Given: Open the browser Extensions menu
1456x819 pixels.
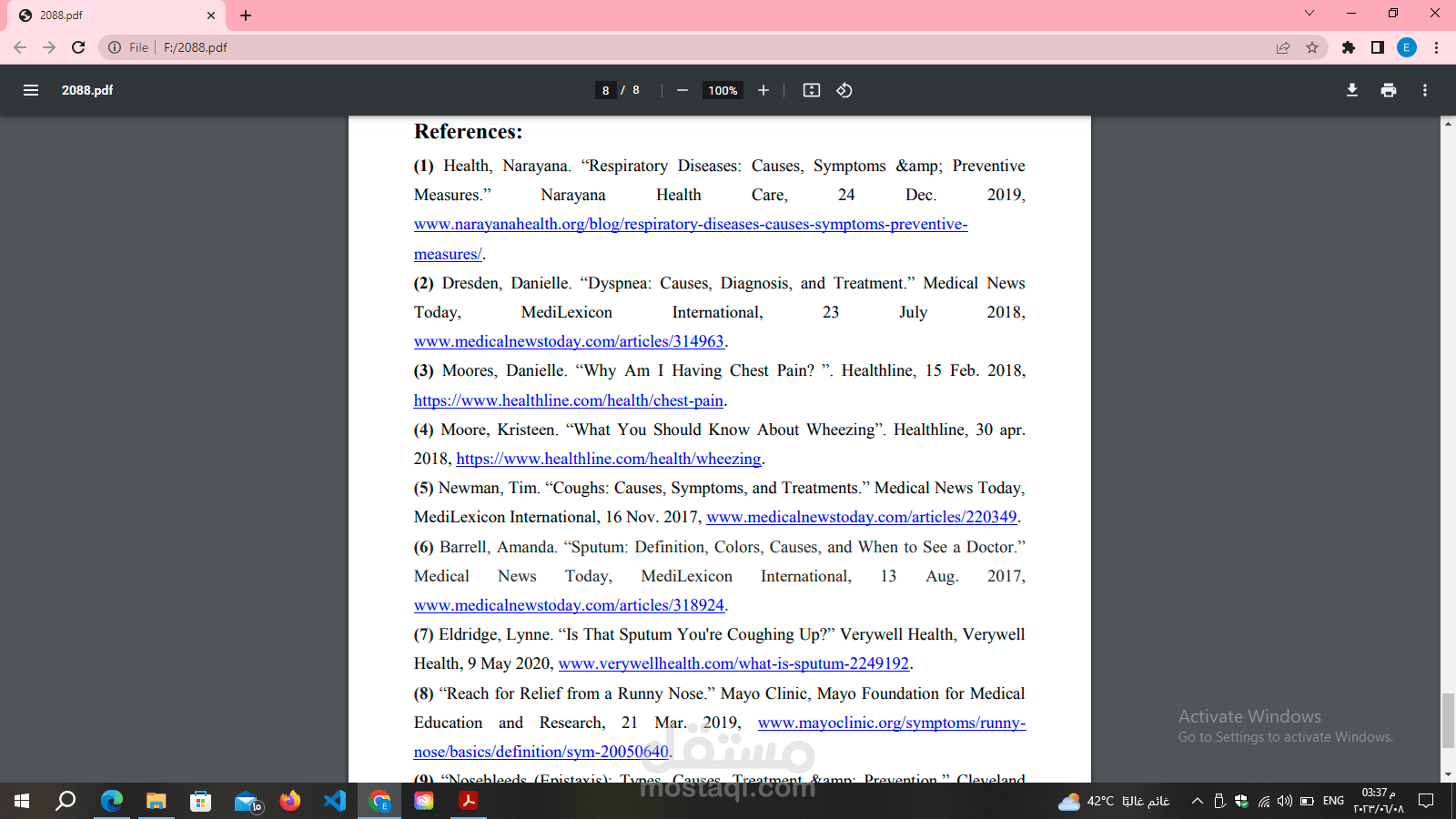Looking at the screenshot, I should coord(1349,47).
